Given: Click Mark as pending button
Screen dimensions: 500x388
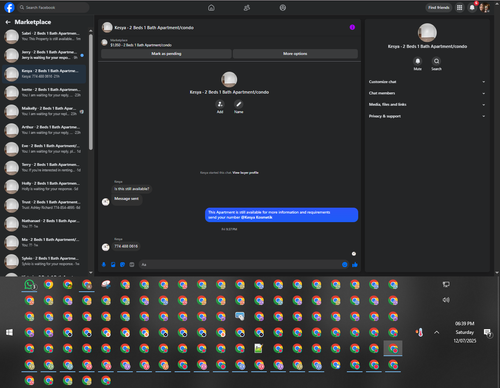Looking at the screenshot, I should point(166,54).
